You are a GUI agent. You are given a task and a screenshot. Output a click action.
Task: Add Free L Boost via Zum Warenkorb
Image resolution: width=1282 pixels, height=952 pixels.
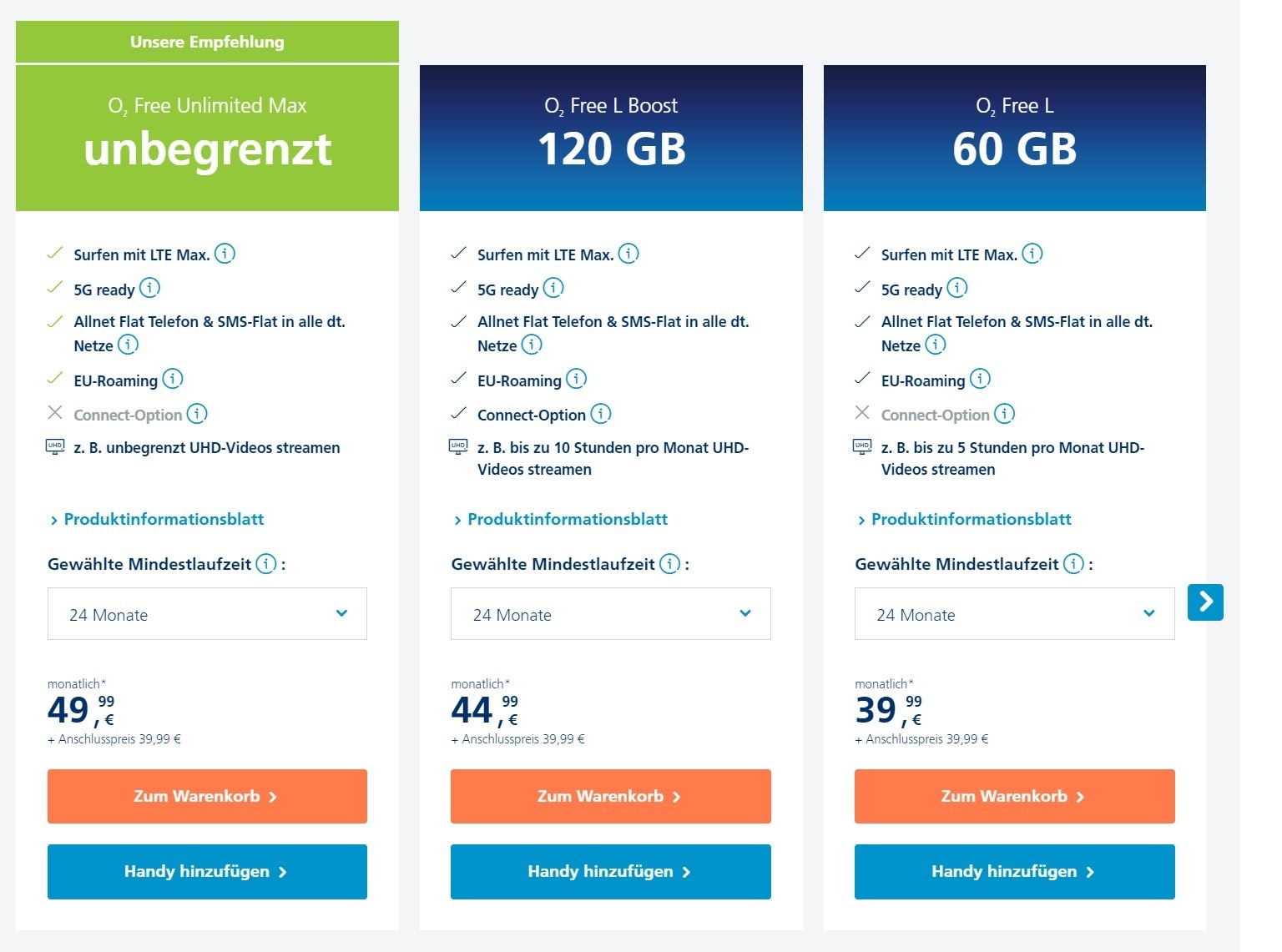click(x=611, y=796)
